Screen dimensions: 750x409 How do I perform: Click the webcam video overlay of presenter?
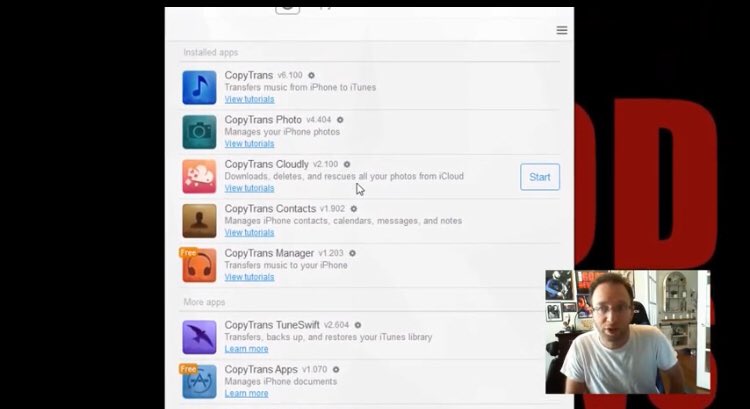(x=628, y=332)
